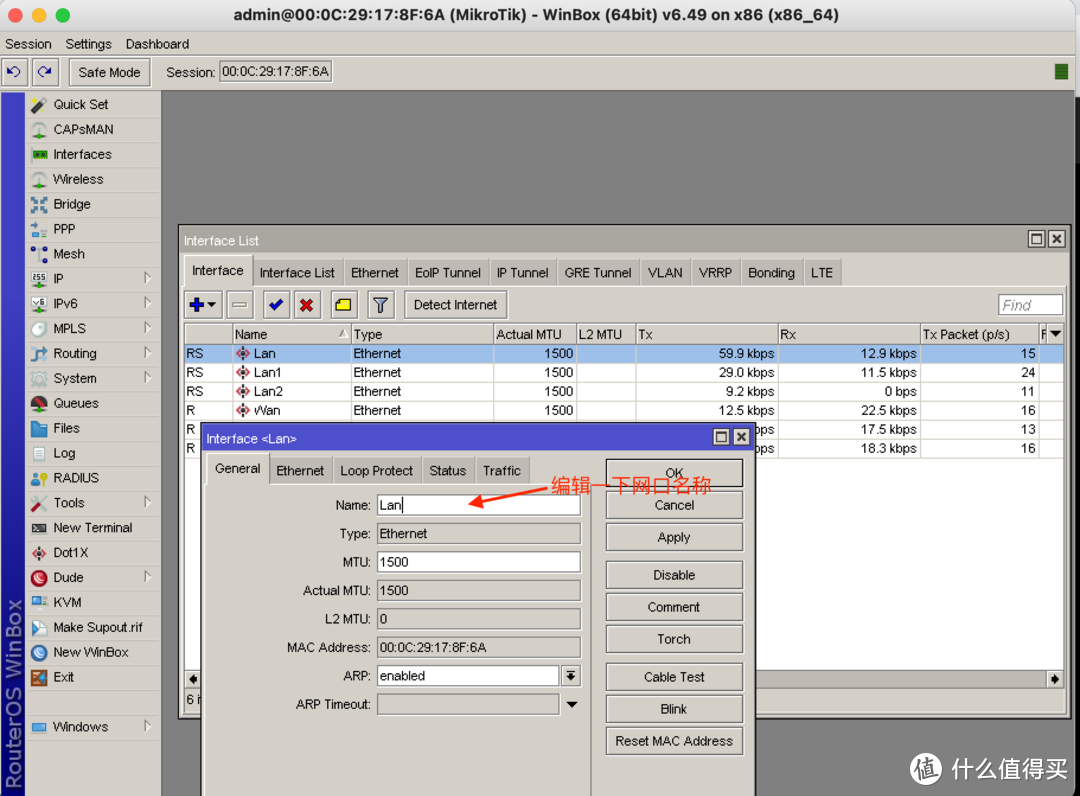1080x796 pixels.
Task: Open New Terminal from sidebar
Action: tap(92, 528)
